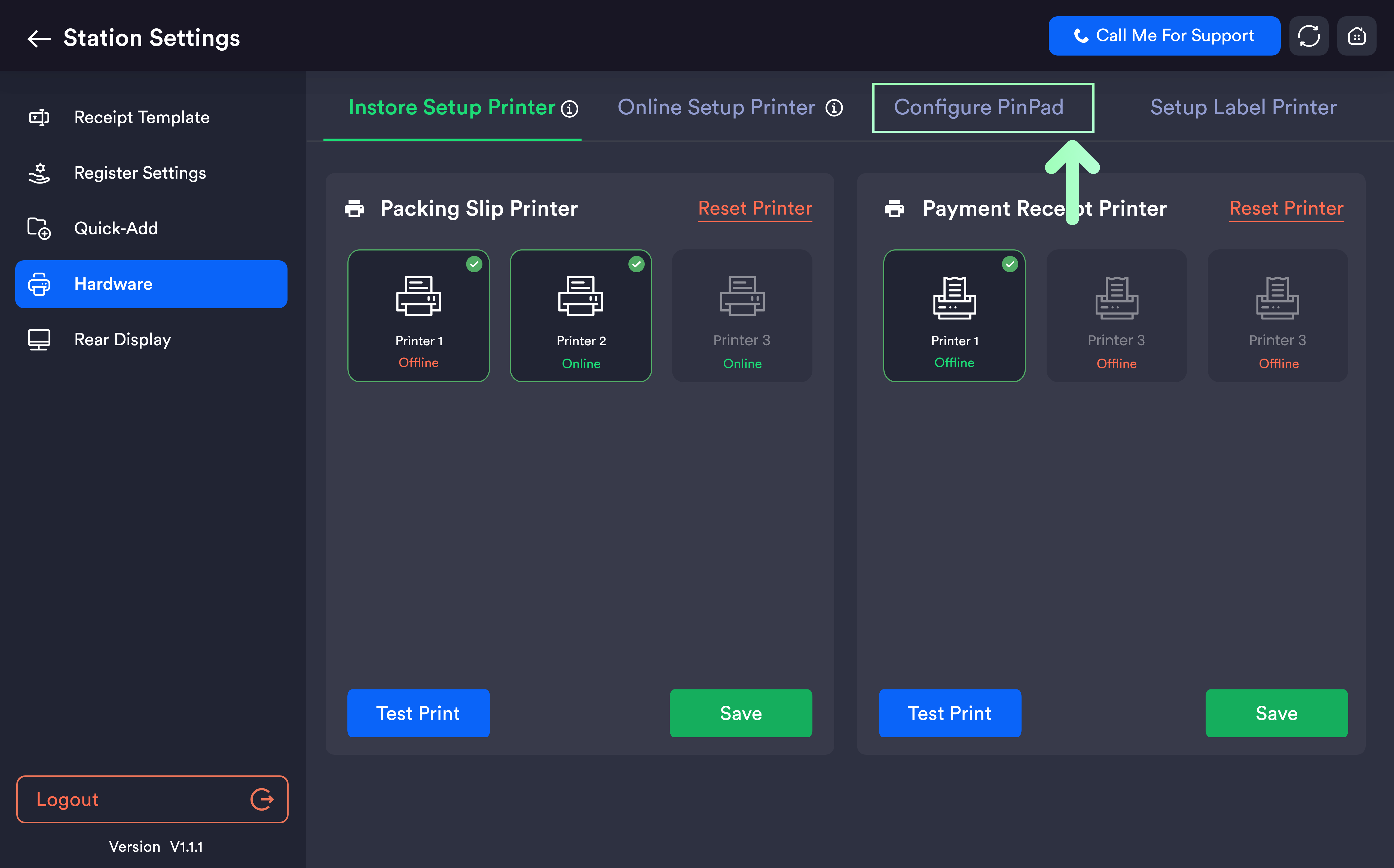1394x868 pixels.
Task: Switch to Online Setup Printer tab
Action: pyautogui.click(x=716, y=107)
